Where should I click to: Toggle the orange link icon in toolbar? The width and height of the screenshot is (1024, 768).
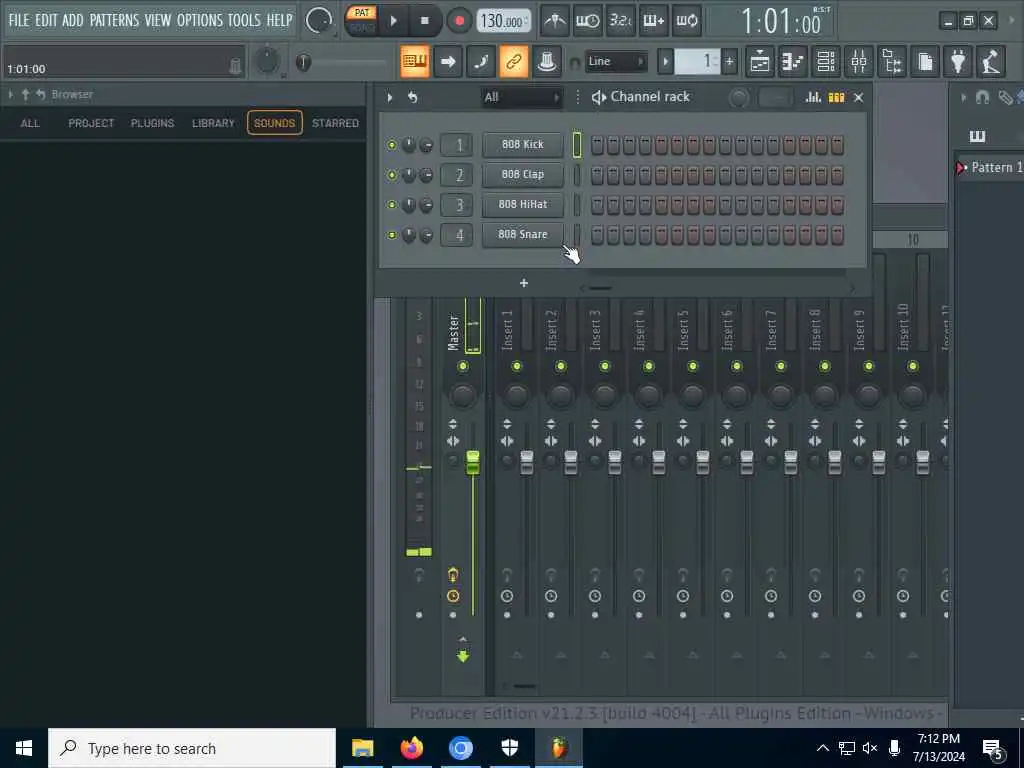tap(514, 62)
